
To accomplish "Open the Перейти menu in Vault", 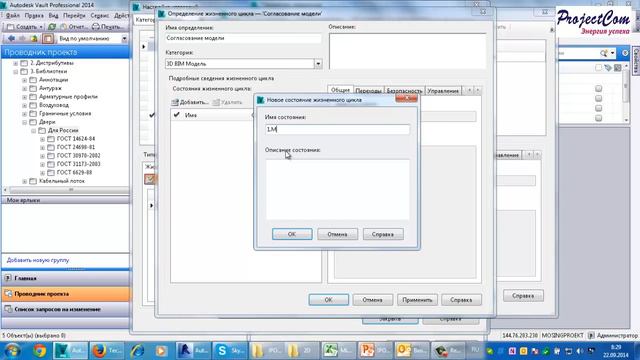I will click(x=74, y=16).
